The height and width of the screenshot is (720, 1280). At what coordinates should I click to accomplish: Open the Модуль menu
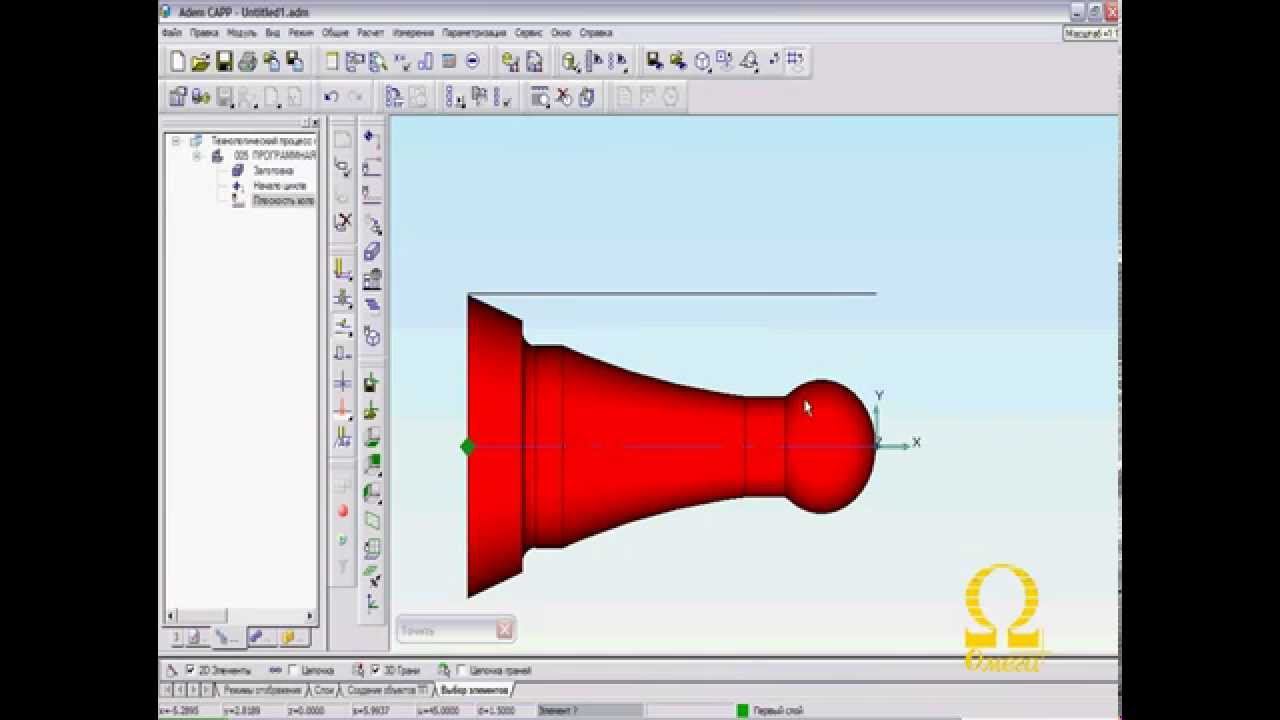242,33
